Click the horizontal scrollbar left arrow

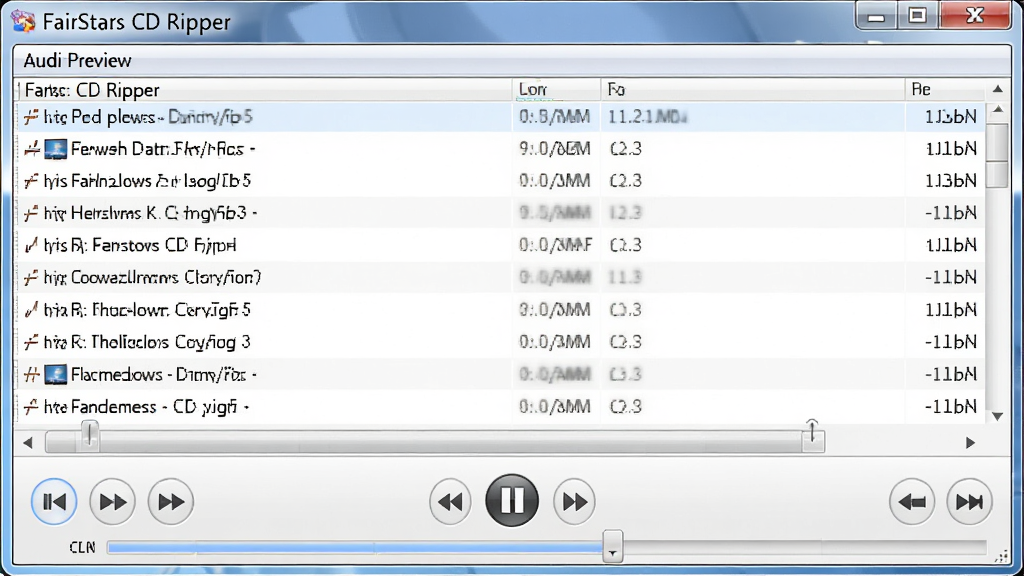coord(27,443)
